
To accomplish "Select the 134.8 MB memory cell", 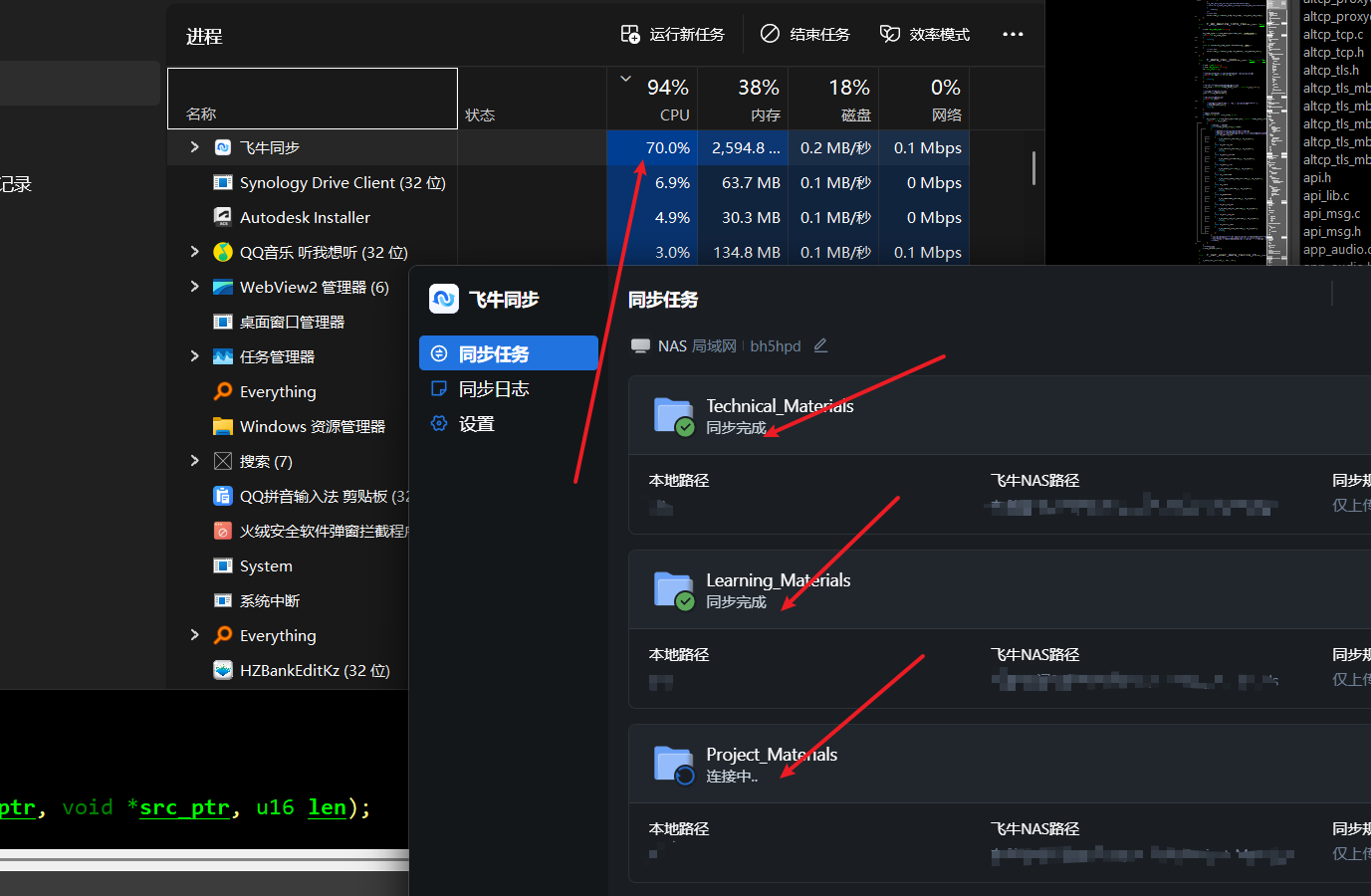I will pyautogui.click(x=743, y=252).
